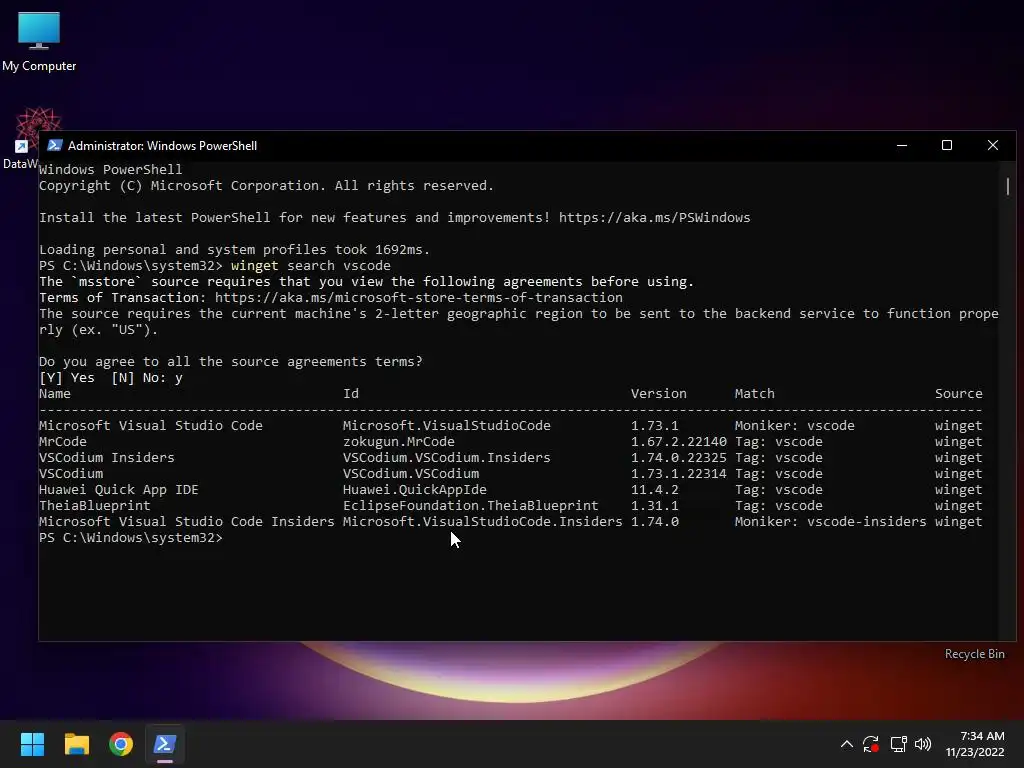The height and width of the screenshot is (768, 1024).
Task: Close the Administrator PowerShell window
Action: pos(993,145)
